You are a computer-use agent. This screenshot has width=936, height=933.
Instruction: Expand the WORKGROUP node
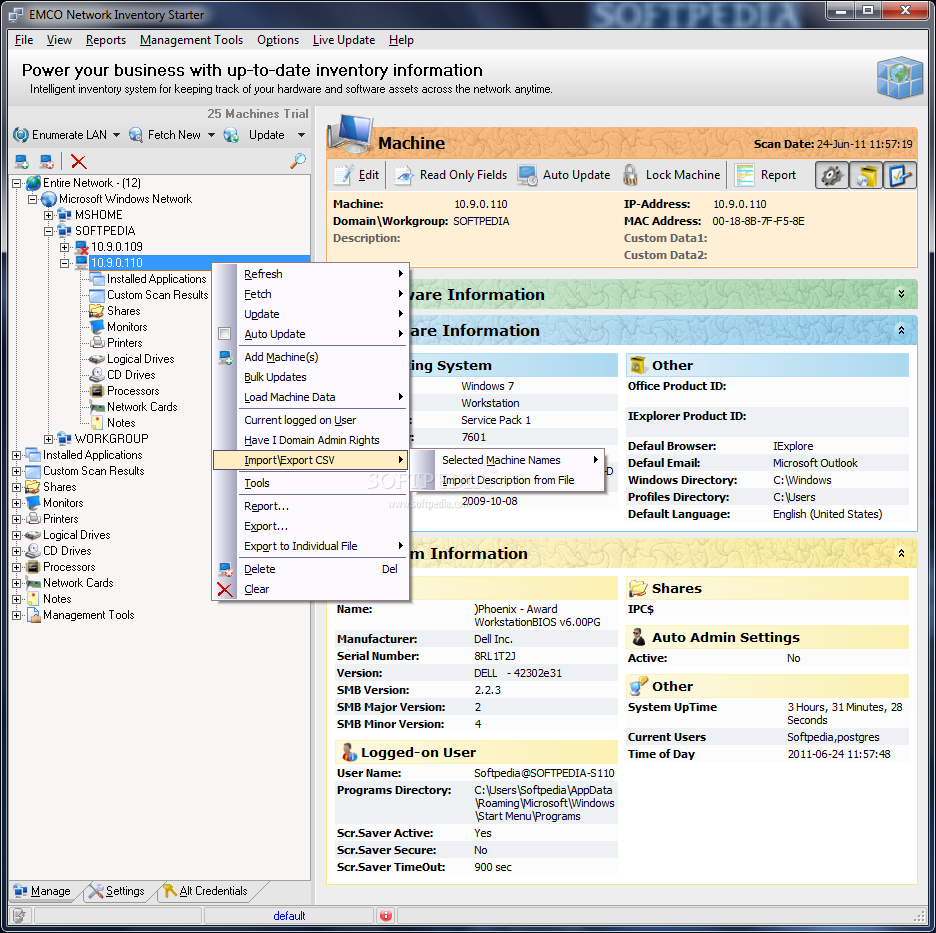click(49, 439)
